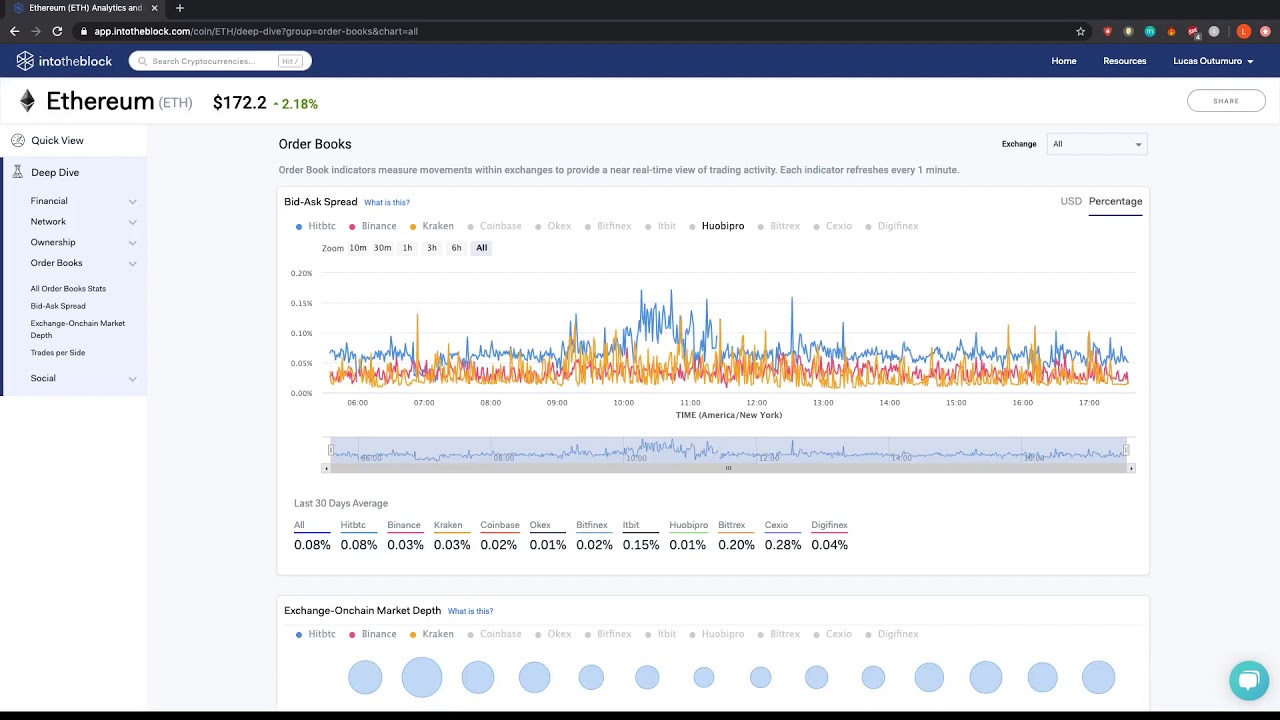Viewport: 1280px width, 720px height.
Task: Toggle Binance series in Bid-Ask Spread
Action: click(373, 226)
